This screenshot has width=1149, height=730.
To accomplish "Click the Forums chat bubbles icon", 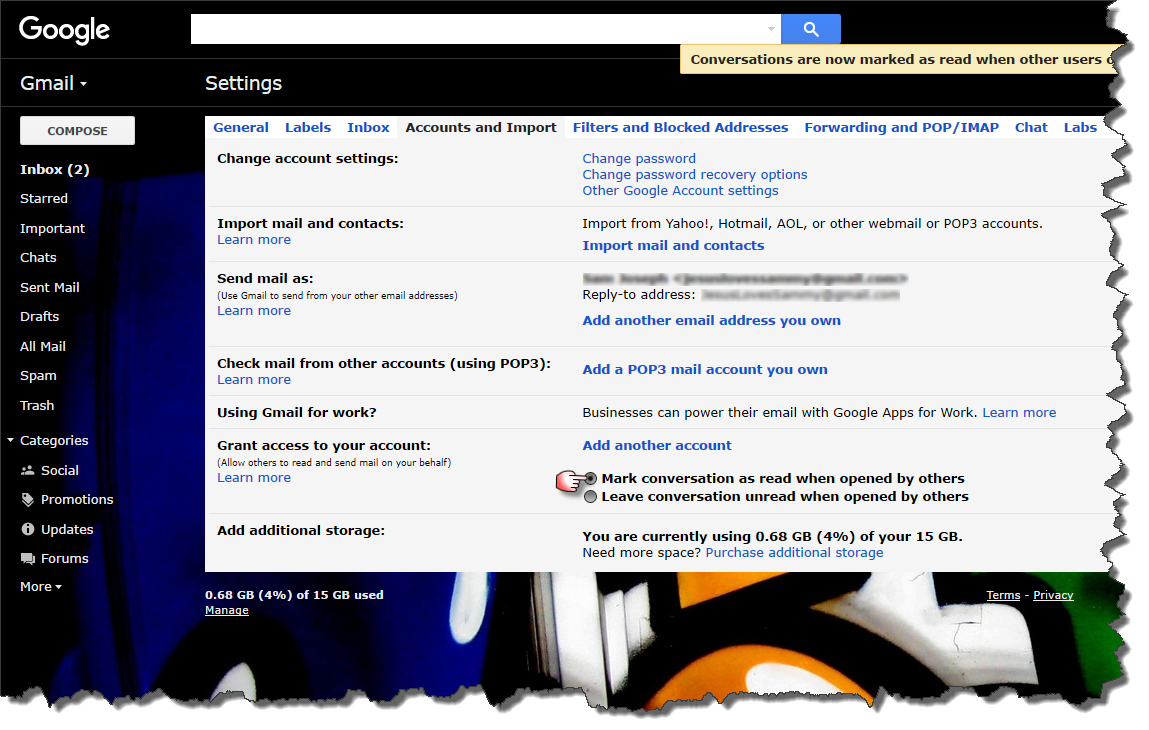I will pos(28,558).
